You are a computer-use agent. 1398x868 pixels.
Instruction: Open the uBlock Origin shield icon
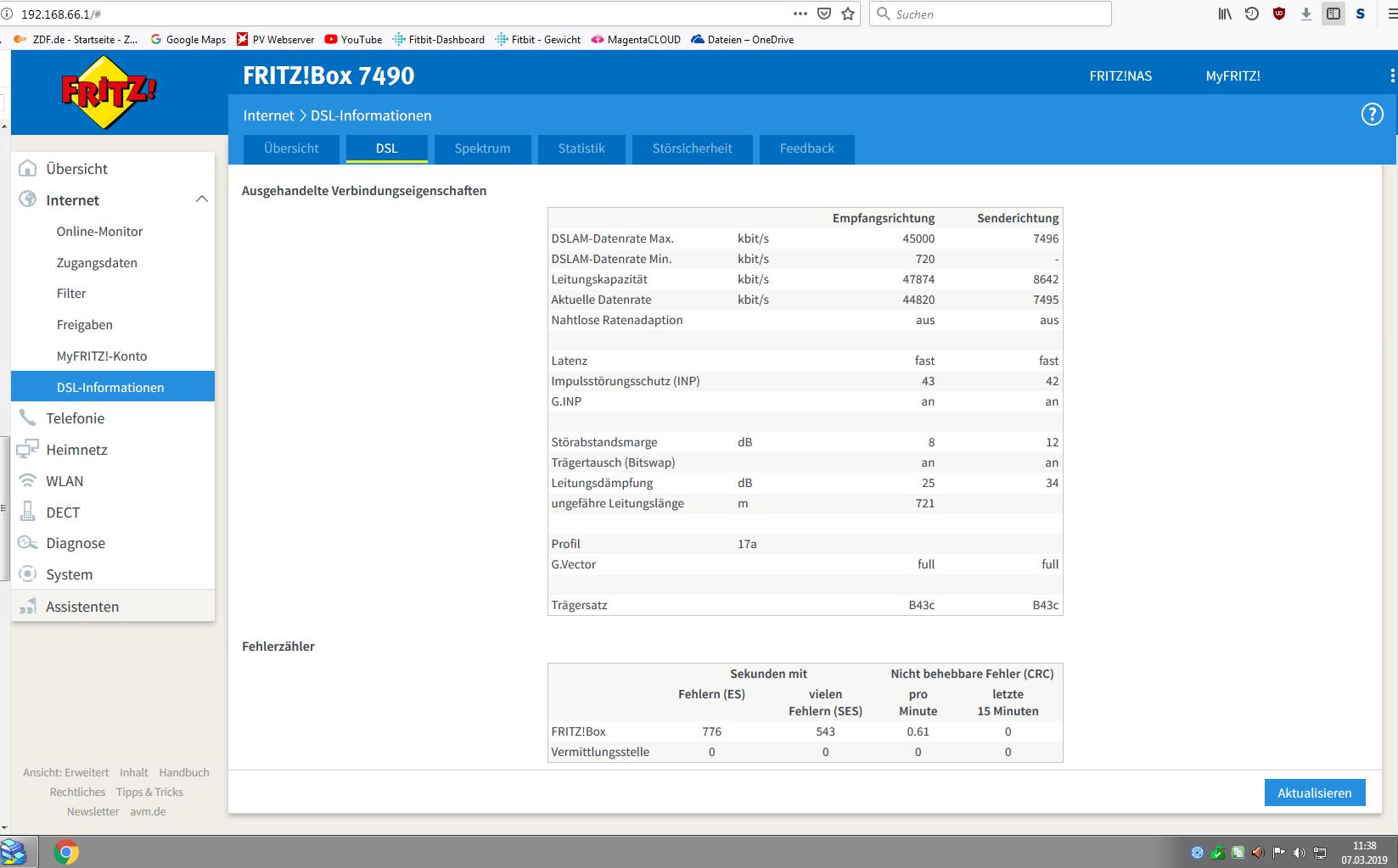[x=1279, y=14]
